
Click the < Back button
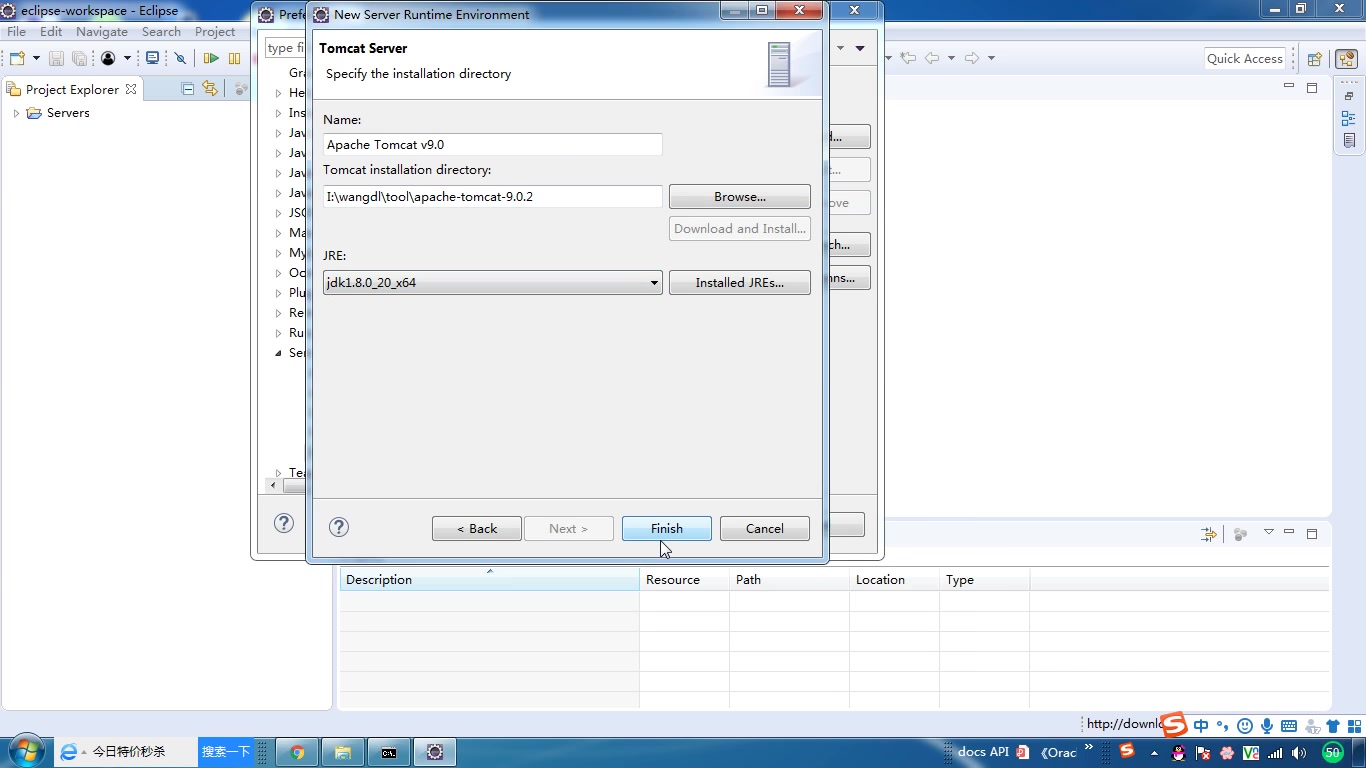477,529
